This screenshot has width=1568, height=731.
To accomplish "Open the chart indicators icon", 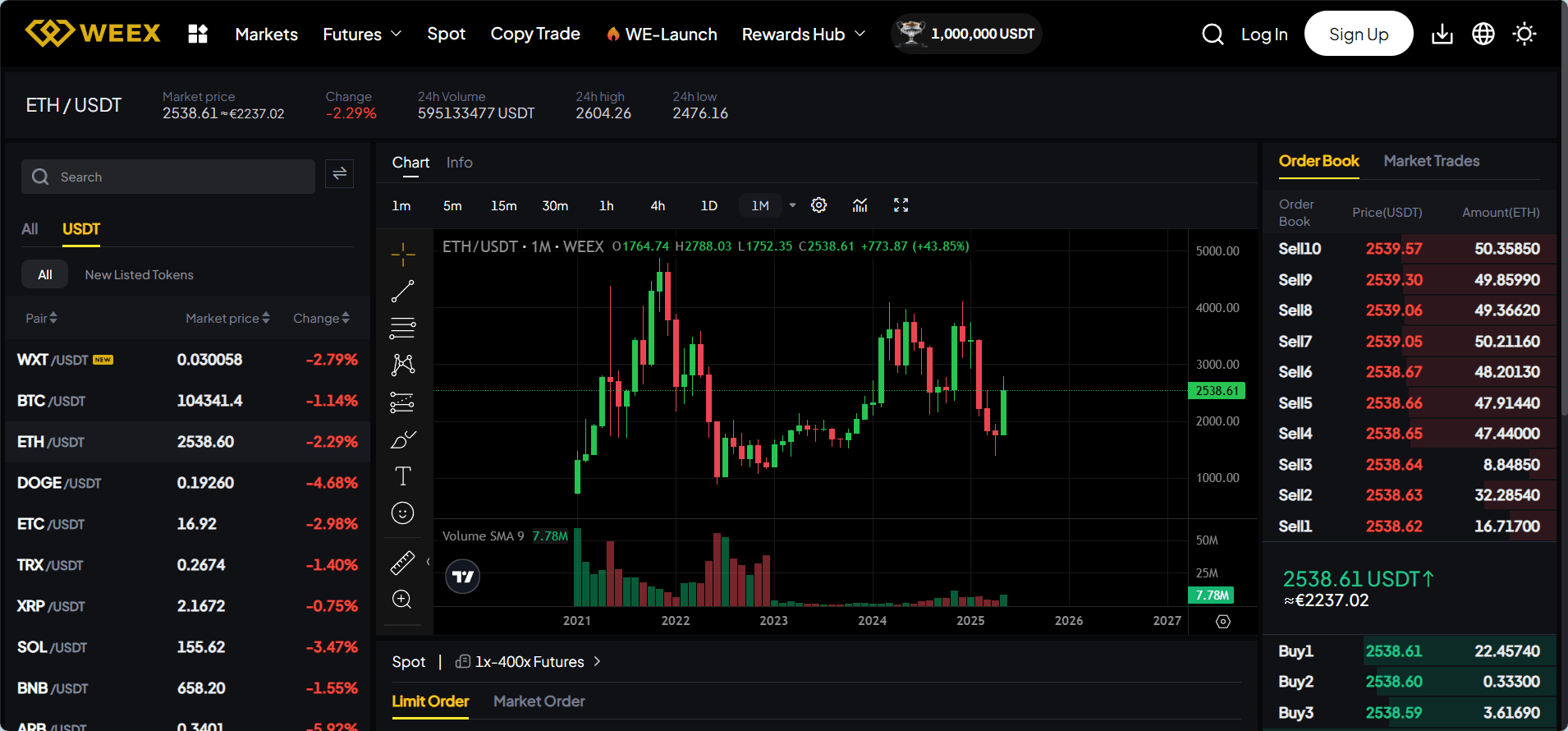I will click(860, 205).
